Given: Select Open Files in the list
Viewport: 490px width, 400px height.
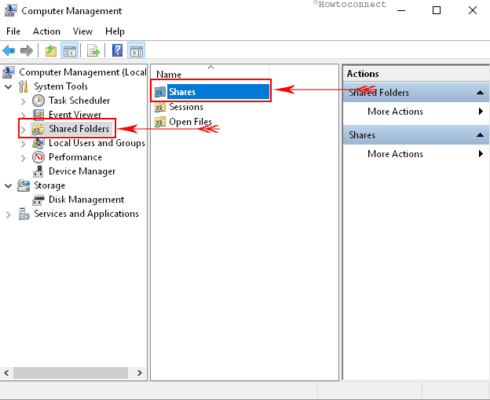Looking at the screenshot, I should [x=190, y=122].
